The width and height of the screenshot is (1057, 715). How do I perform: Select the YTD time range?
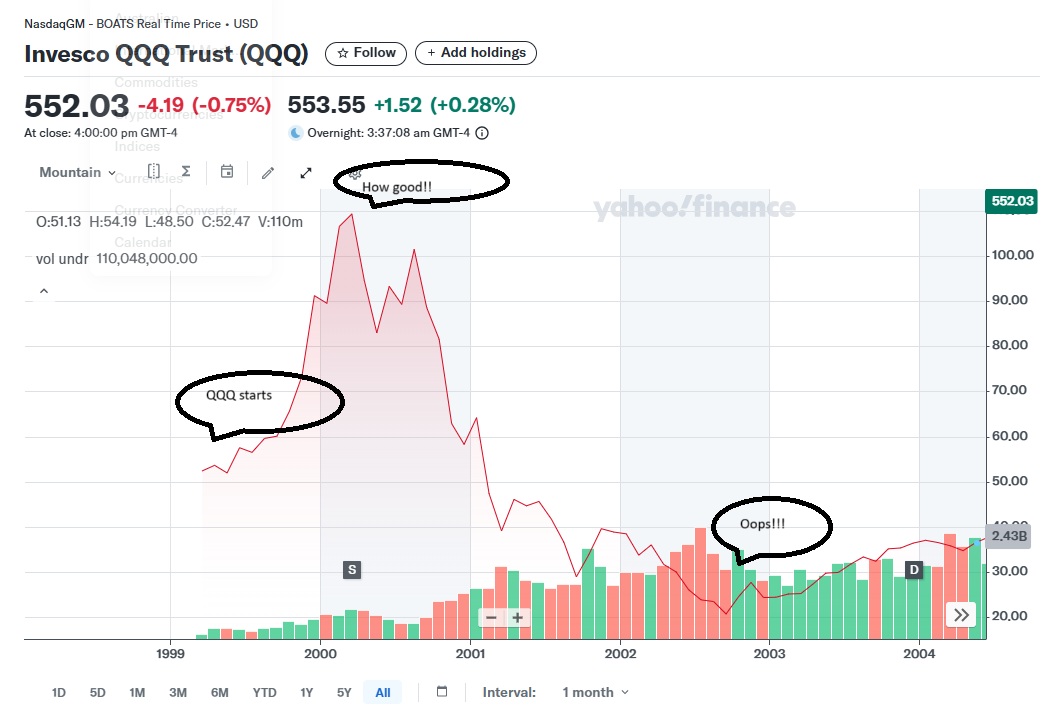pyautogui.click(x=264, y=692)
